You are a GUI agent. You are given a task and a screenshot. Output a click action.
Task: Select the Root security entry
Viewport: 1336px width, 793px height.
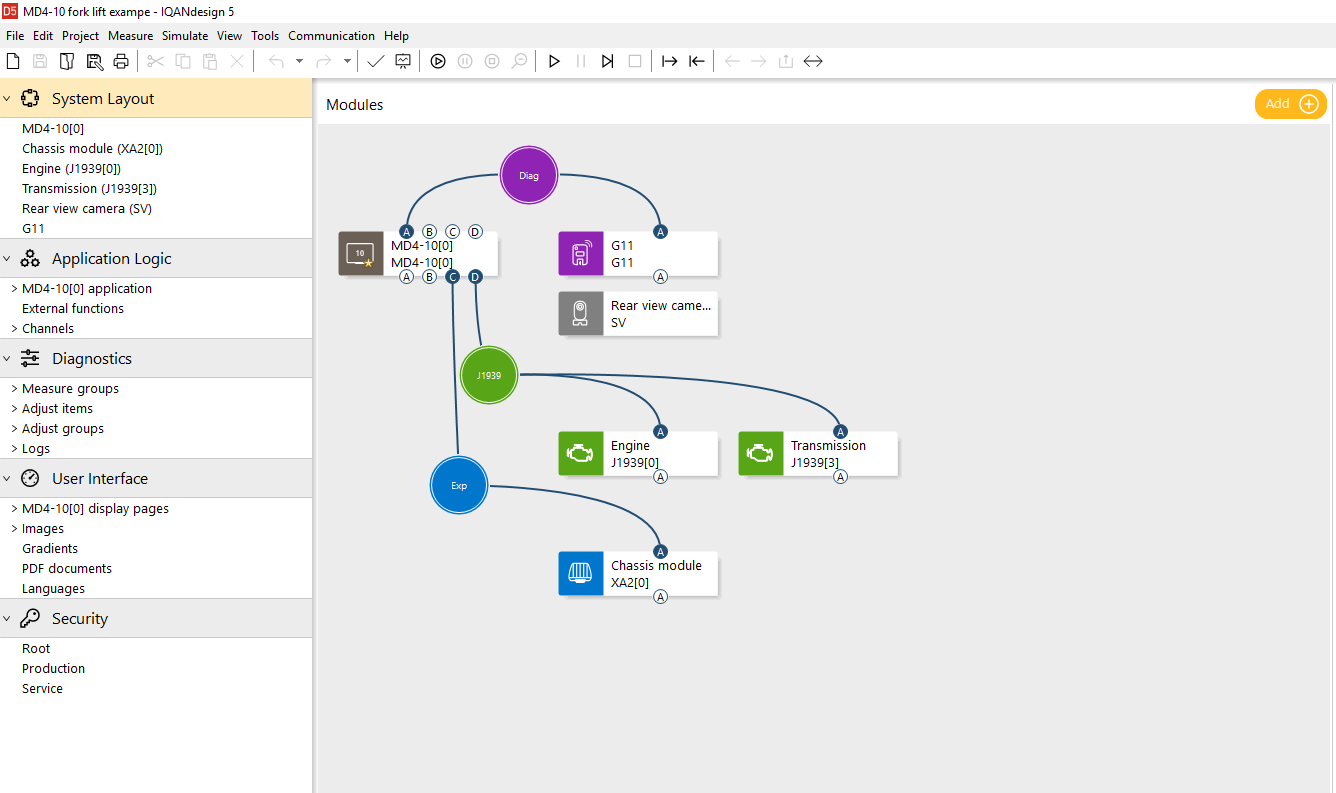pyautogui.click(x=36, y=648)
